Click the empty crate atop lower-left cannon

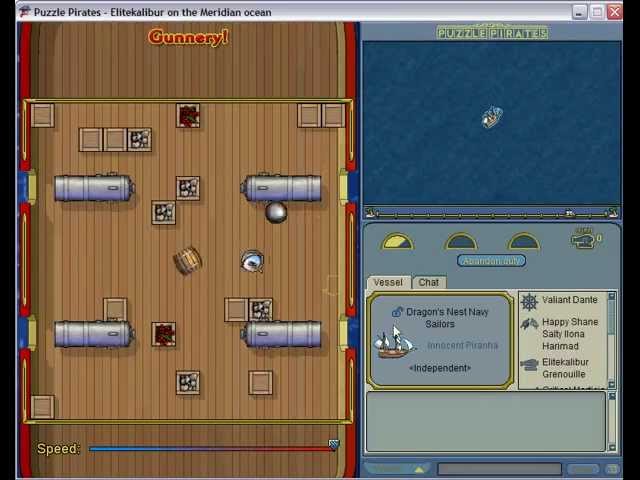[x=115, y=309]
